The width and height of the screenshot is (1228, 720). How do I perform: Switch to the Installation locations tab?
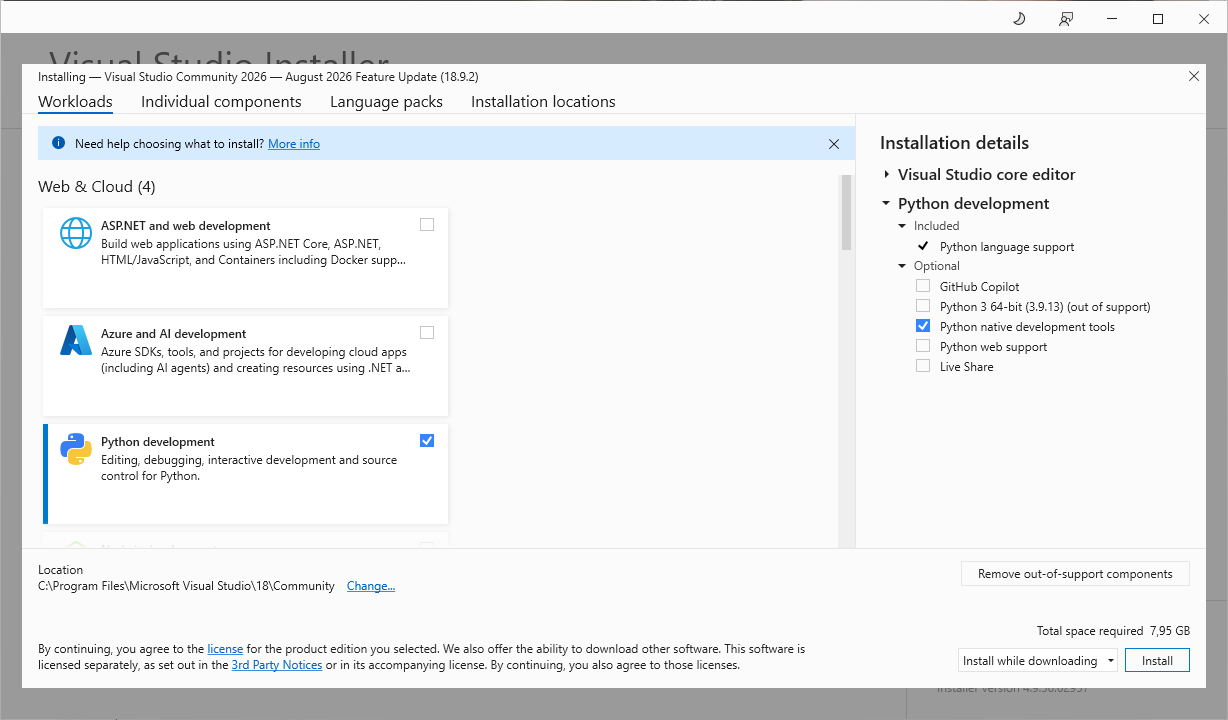click(x=543, y=102)
